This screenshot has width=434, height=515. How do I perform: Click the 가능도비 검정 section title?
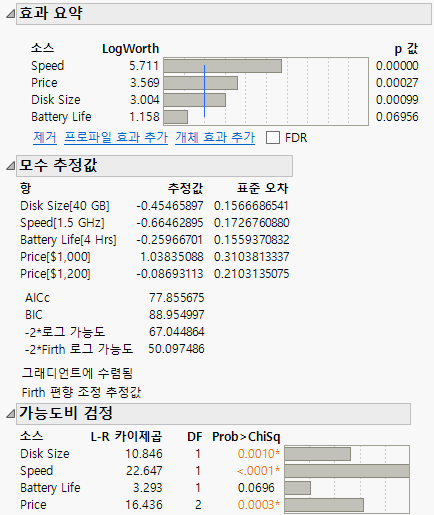(66, 414)
